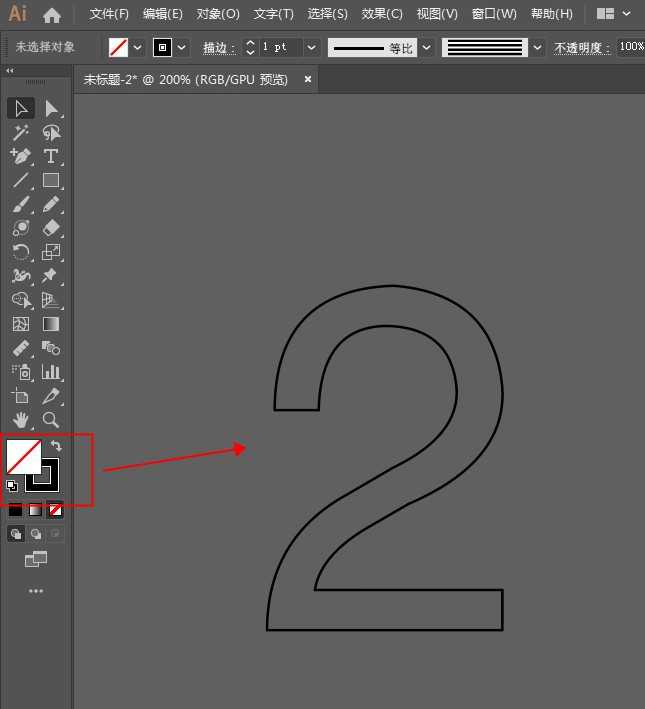
Task: Select the Puppet Warp pin tool
Action: (x=51, y=276)
